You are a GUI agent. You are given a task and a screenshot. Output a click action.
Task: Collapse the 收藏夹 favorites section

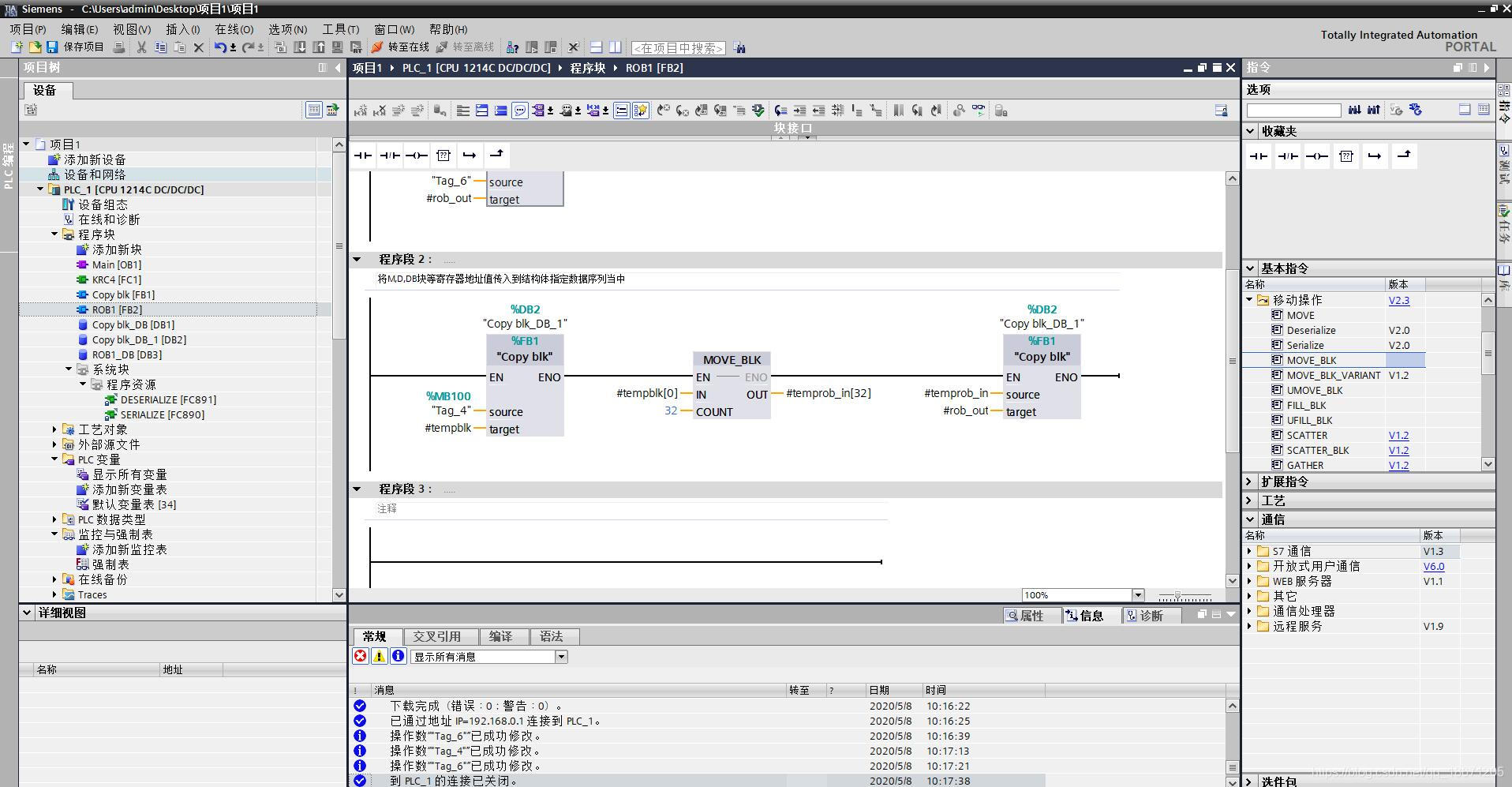[1251, 131]
